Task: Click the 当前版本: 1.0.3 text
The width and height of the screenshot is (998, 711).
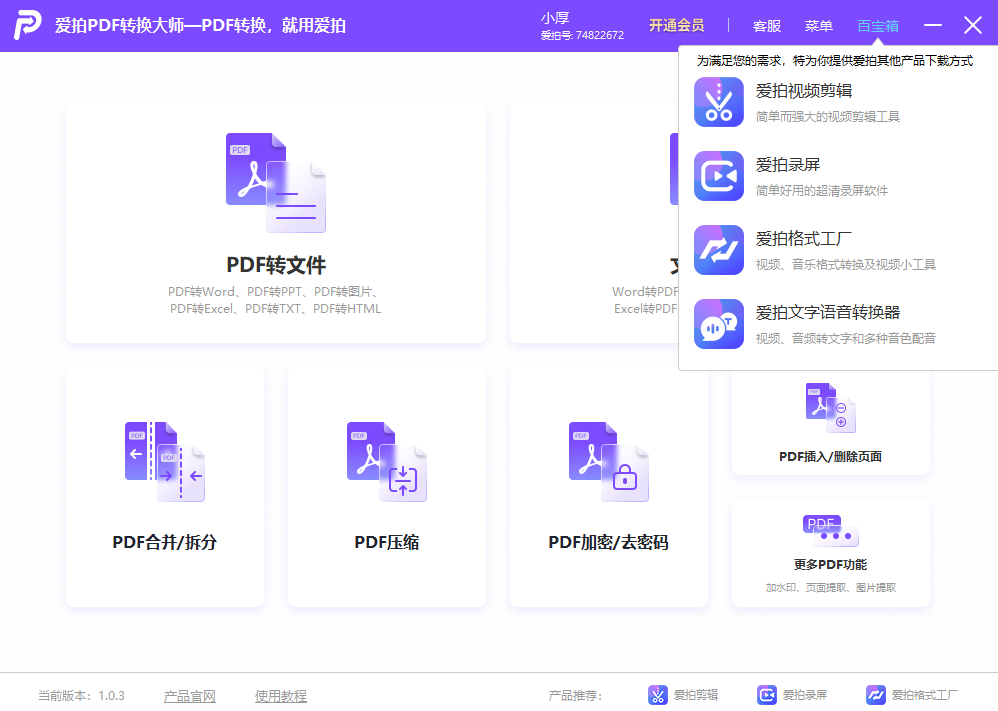Action: coord(81,696)
